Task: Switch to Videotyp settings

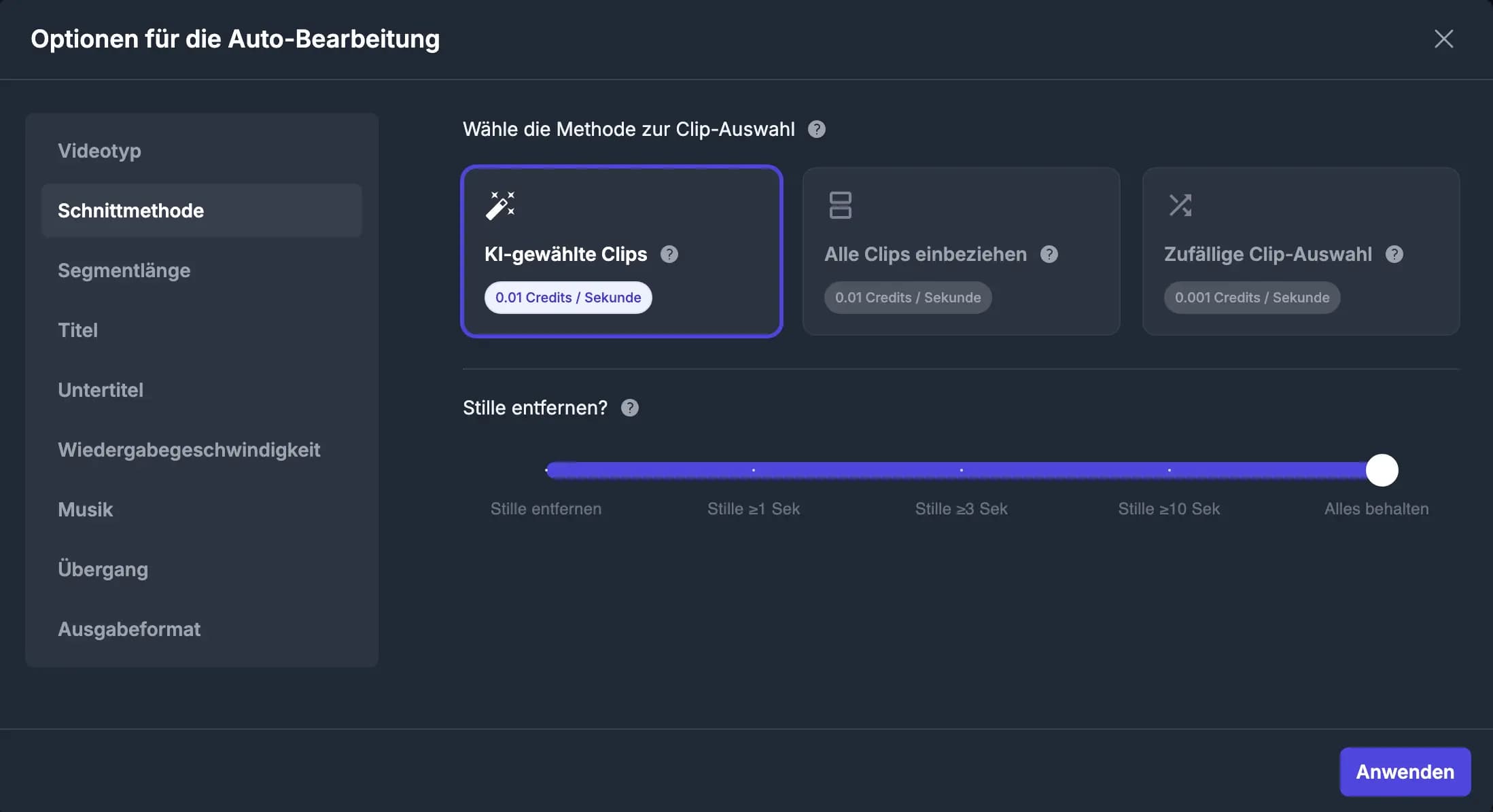Action: [99, 151]
